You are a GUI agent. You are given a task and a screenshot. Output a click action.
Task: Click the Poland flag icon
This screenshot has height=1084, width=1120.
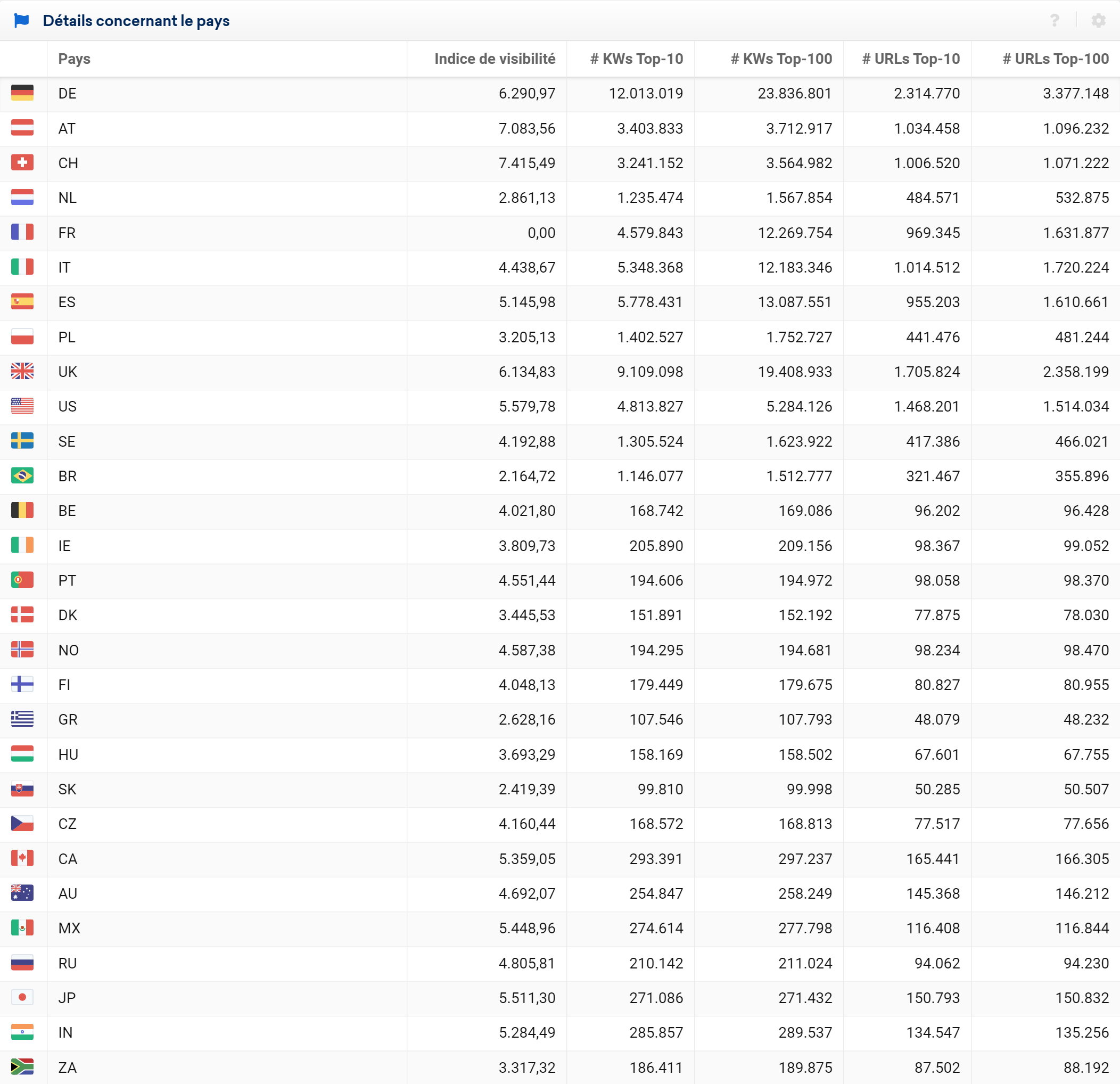(x=22, y=336)
